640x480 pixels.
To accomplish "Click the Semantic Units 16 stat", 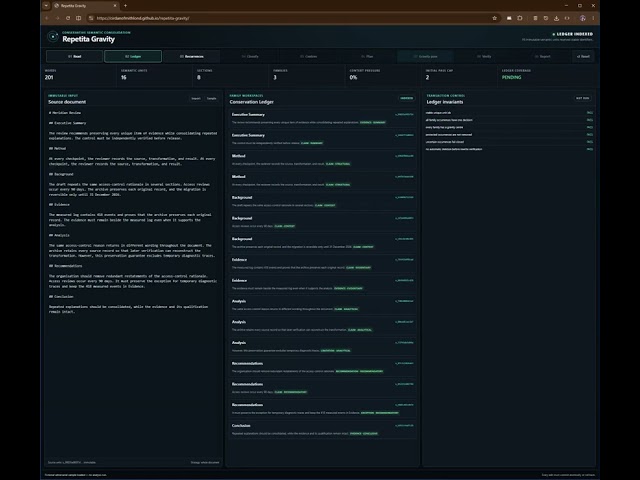I will point(155,75).
